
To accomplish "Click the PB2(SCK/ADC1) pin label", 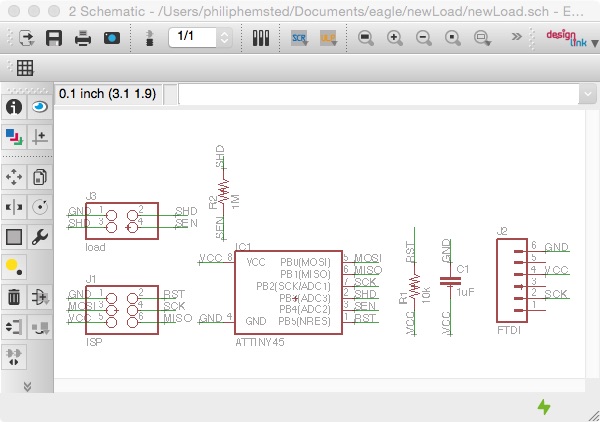I will pos(293,286).
